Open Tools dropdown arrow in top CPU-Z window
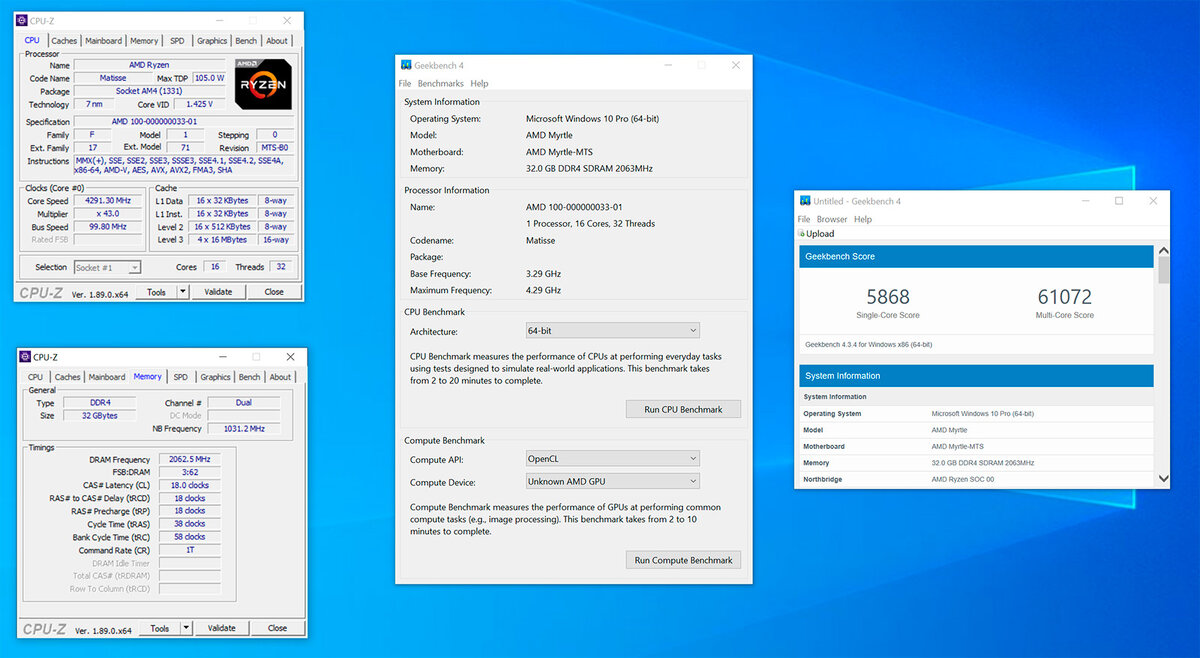 pos(183,292)
